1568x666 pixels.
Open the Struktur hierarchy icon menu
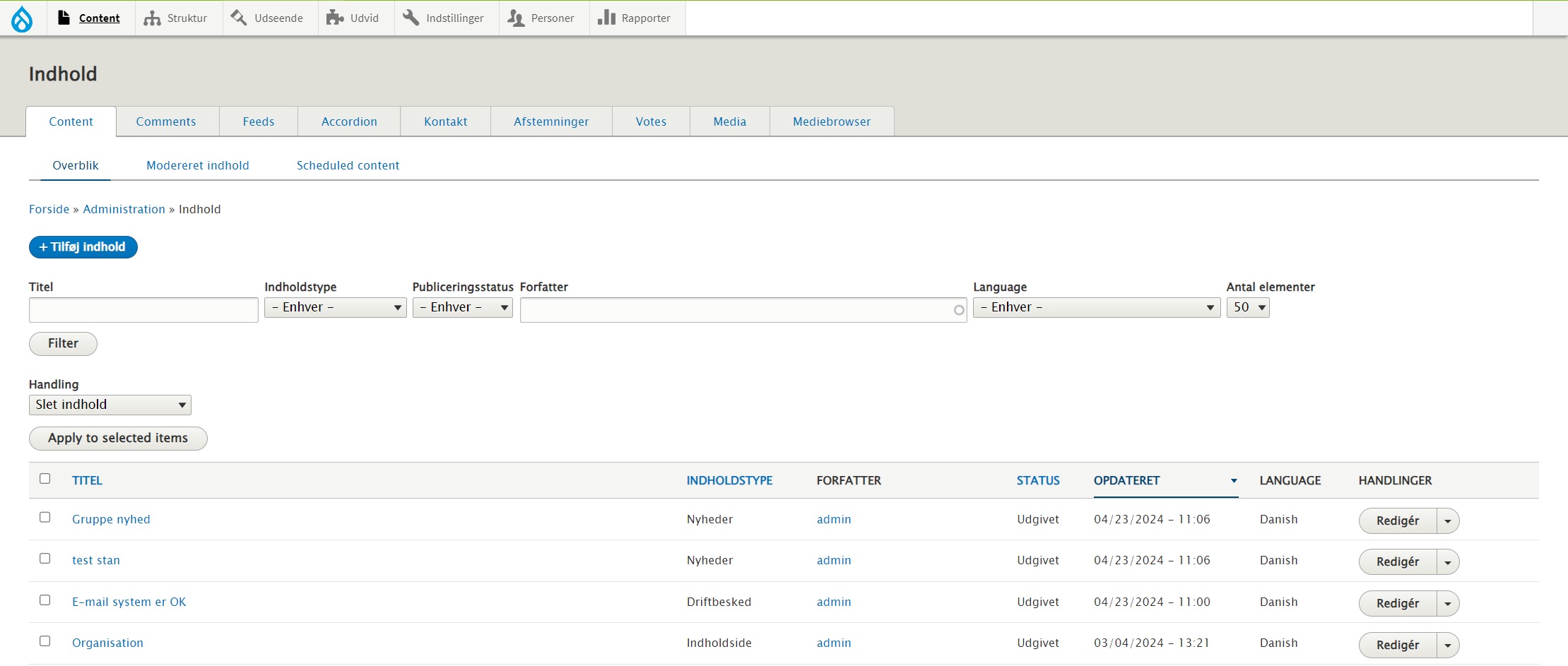pos(152,18)
